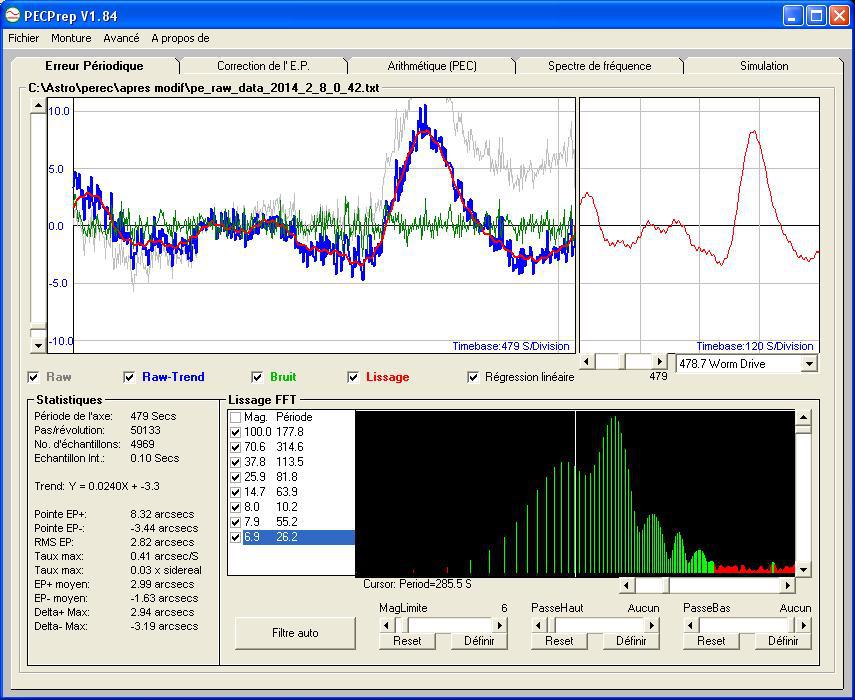Screen dimensions: 855x700
Task: Open the Fichier menu
Action: coord(23,38)
